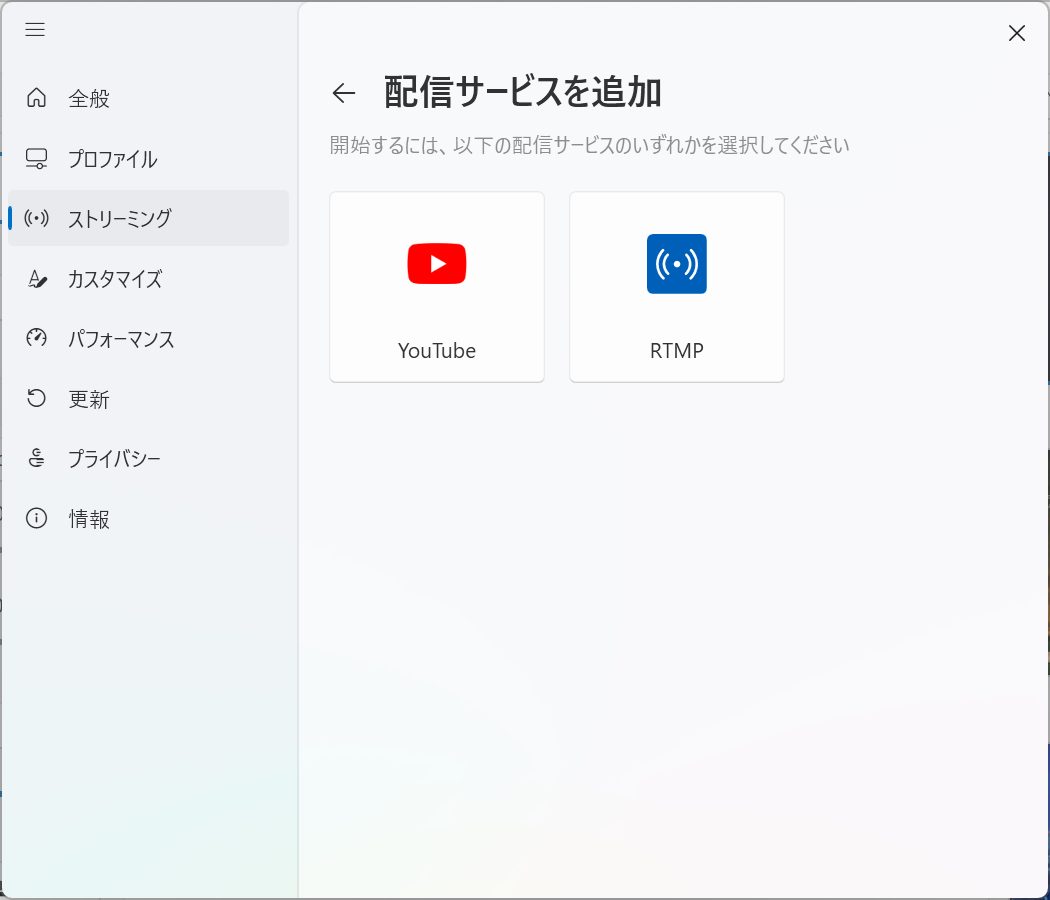1050x900 pixels.
Task: Select ストリーミング in the sidebar
Action: [x=148, y=218]
